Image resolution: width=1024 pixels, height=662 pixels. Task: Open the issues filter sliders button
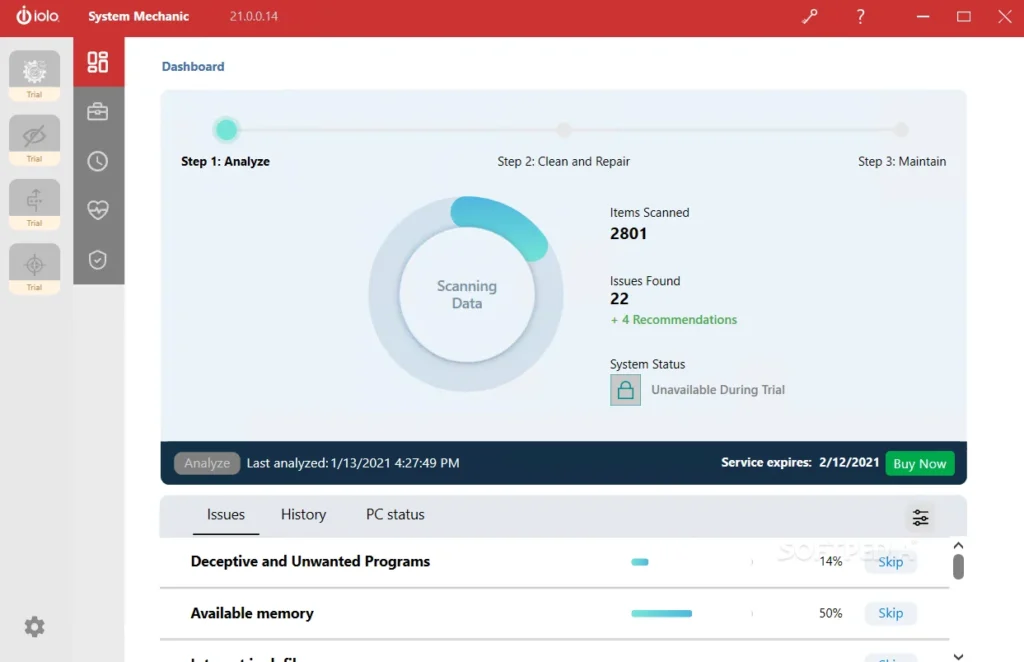coord(920,518)
